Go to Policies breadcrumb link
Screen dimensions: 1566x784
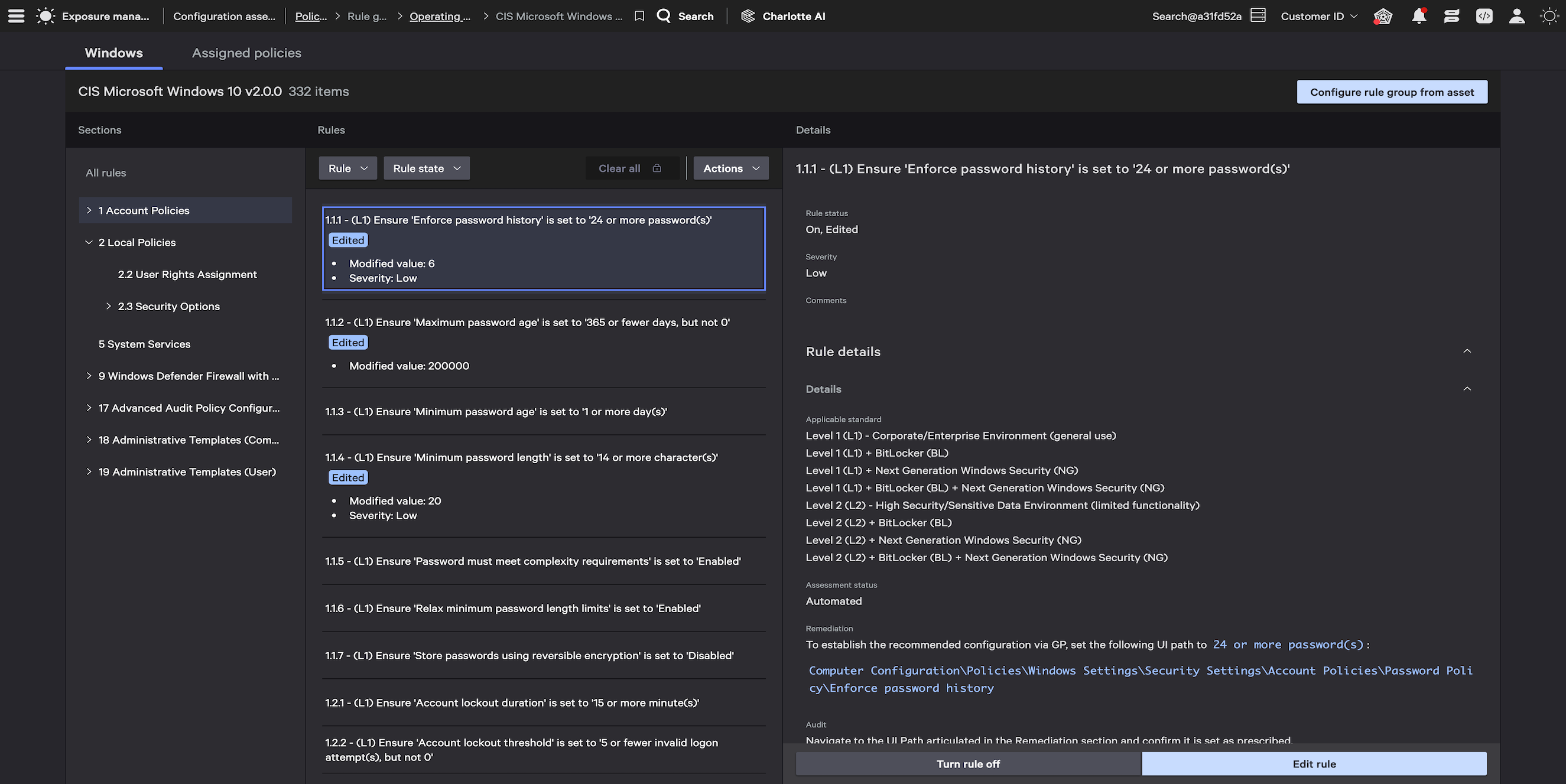311,17
